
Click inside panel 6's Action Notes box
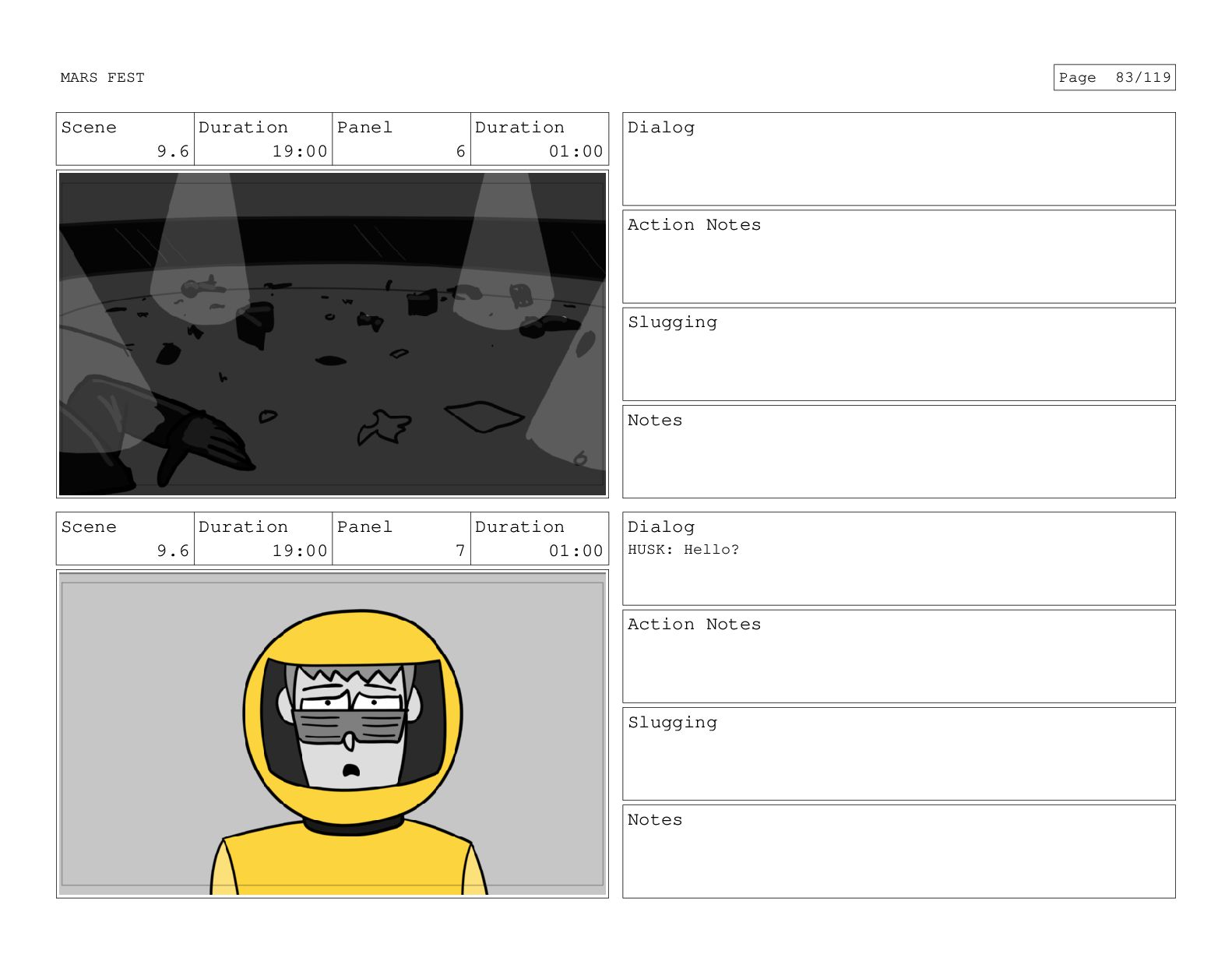pos(899,257)
